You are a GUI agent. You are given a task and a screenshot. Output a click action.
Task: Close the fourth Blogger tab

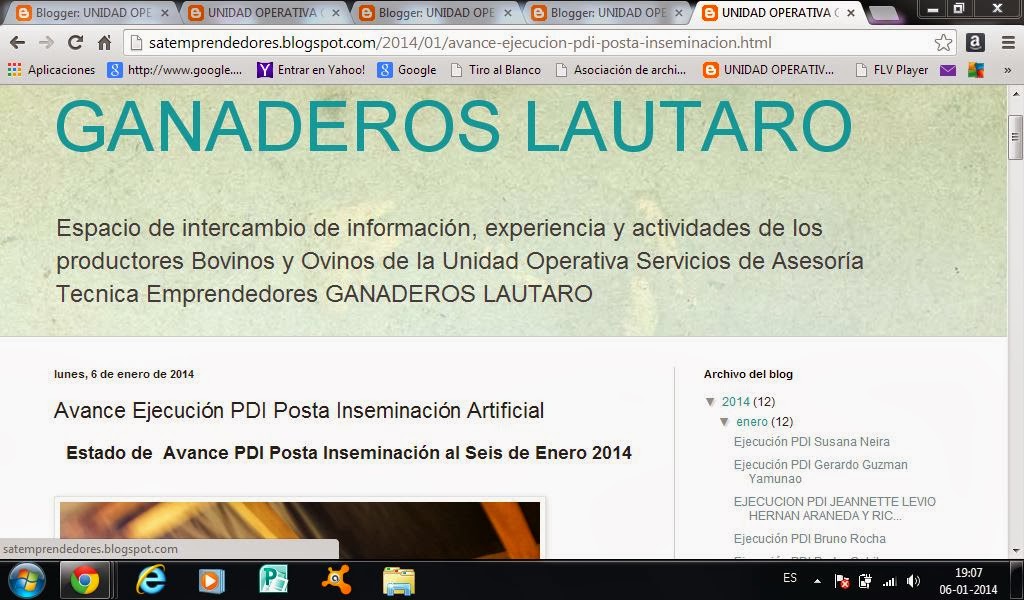[679, 12]
